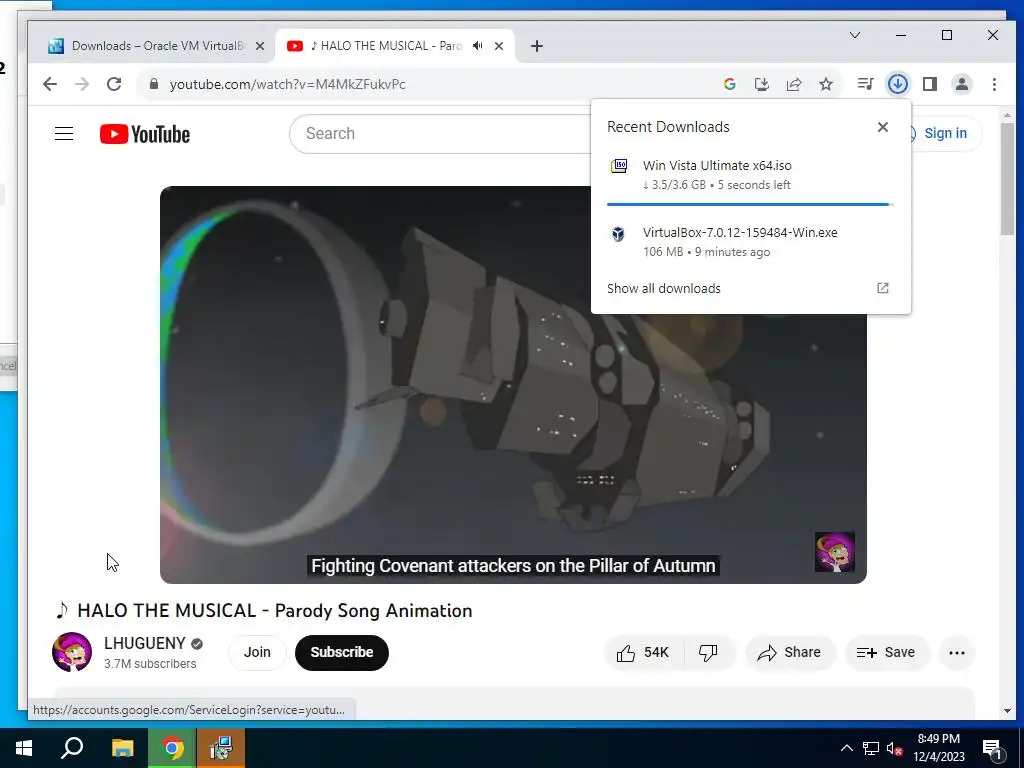Click the install app icon in address bar
Screen dimensions: 1024x768
coord(761,84)
